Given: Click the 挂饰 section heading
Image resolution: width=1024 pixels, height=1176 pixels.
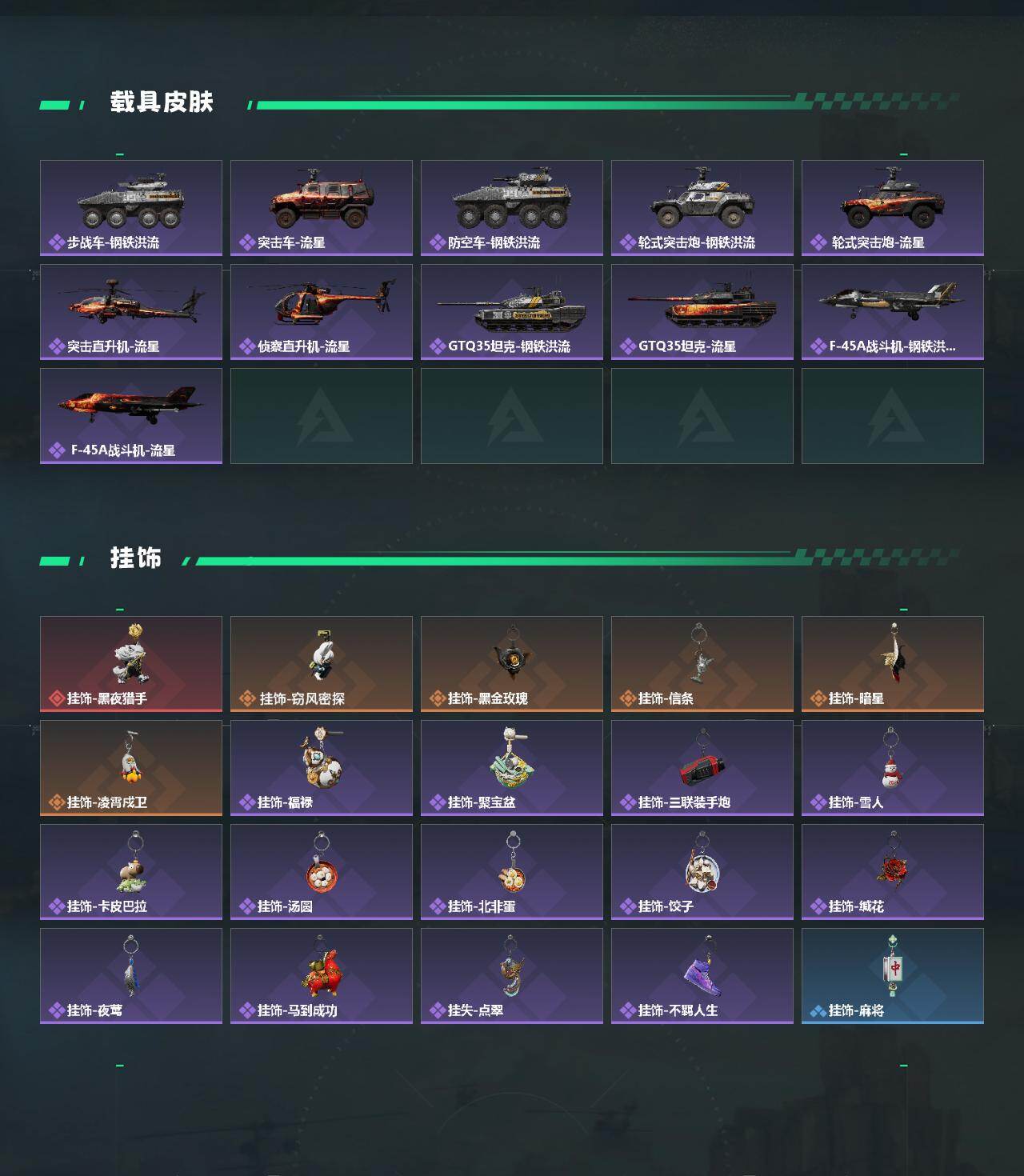Looking at the screenshot, I should coord(136,558).
